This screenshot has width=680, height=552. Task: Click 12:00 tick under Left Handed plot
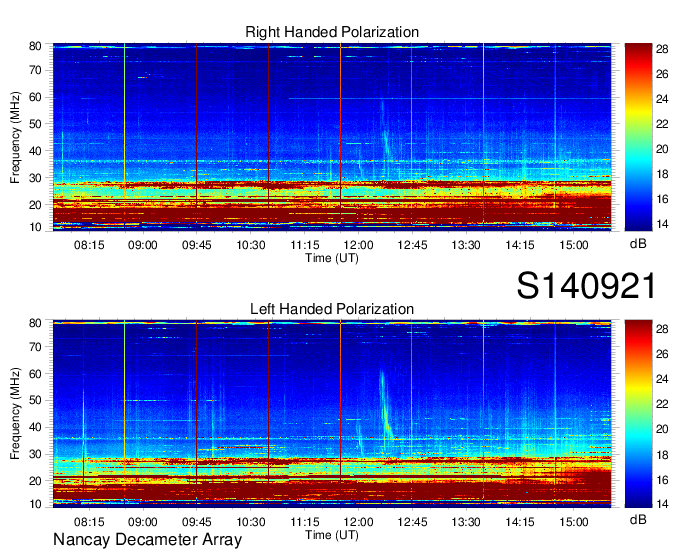tap(358, 522)
